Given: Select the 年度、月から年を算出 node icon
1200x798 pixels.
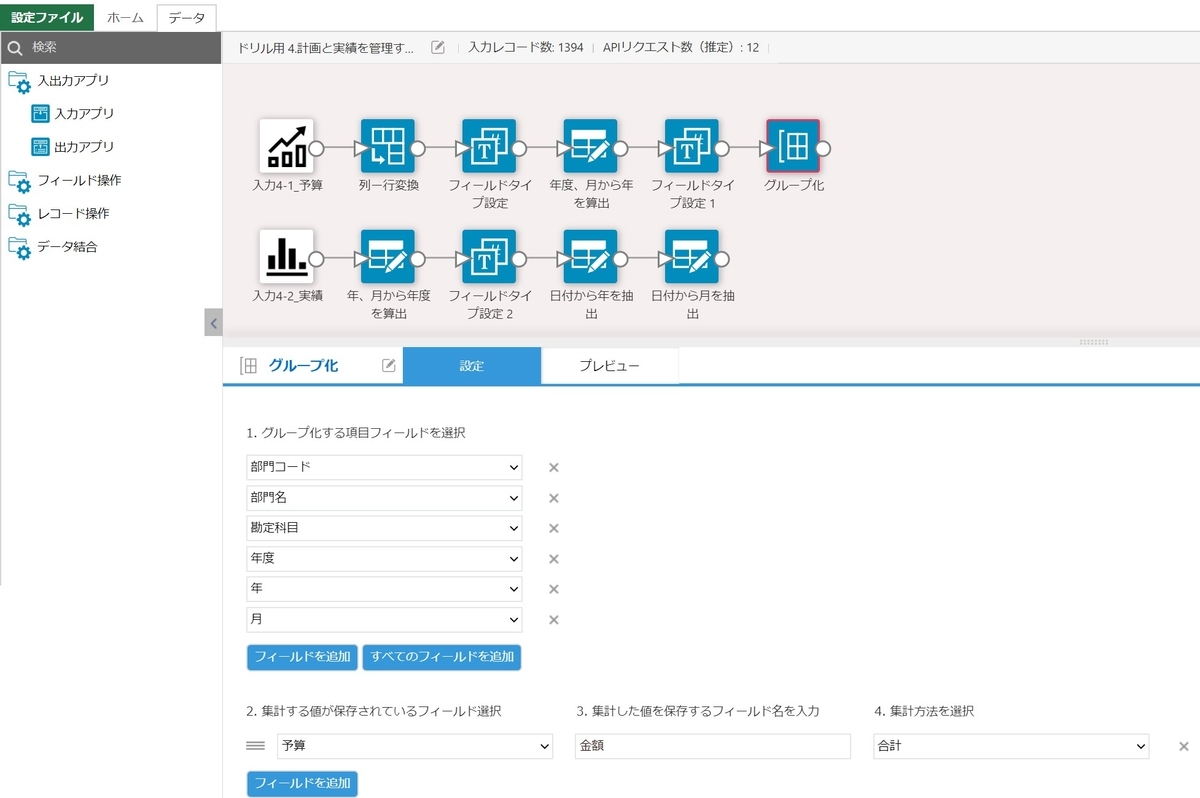Looking at the screenshot, I should 591,147.
